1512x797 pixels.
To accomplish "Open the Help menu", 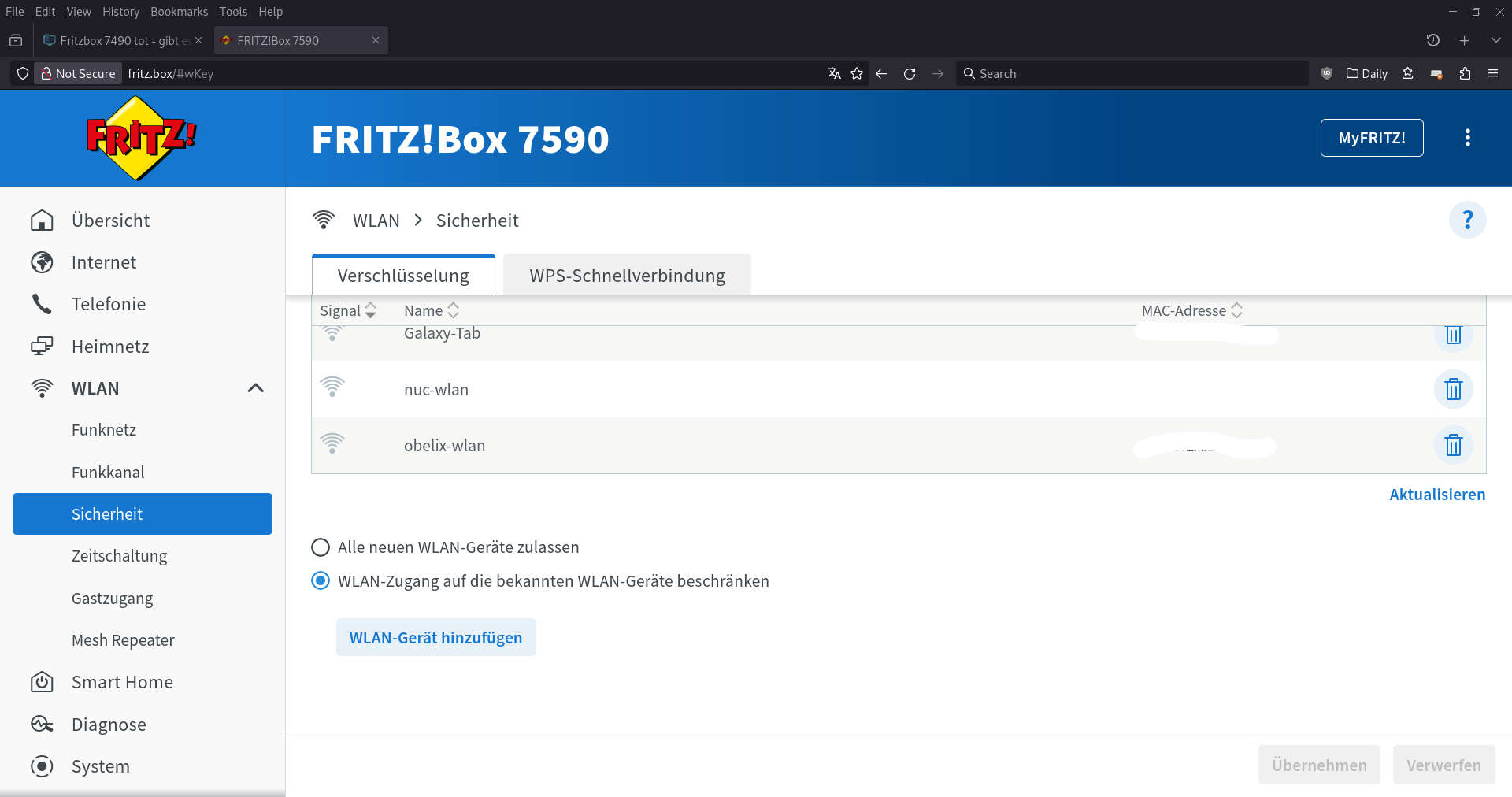I will [x=270, y=12].
